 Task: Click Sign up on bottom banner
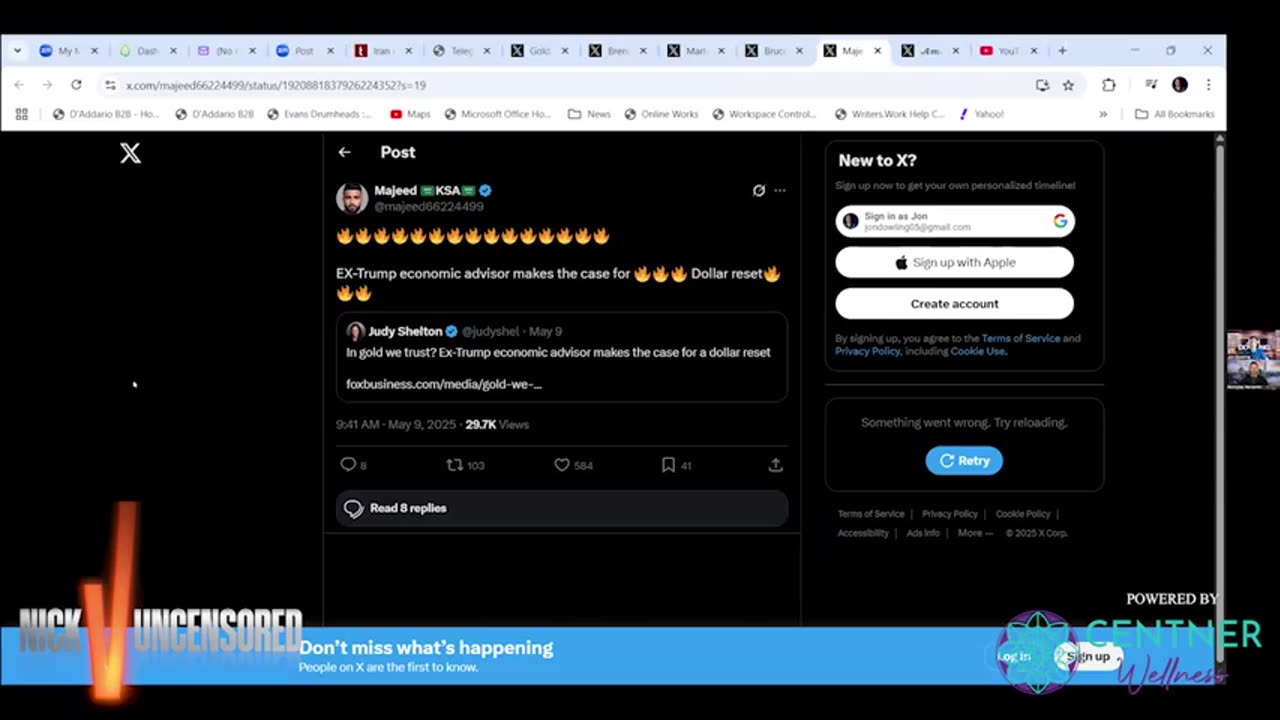[x=1087, y=656]
